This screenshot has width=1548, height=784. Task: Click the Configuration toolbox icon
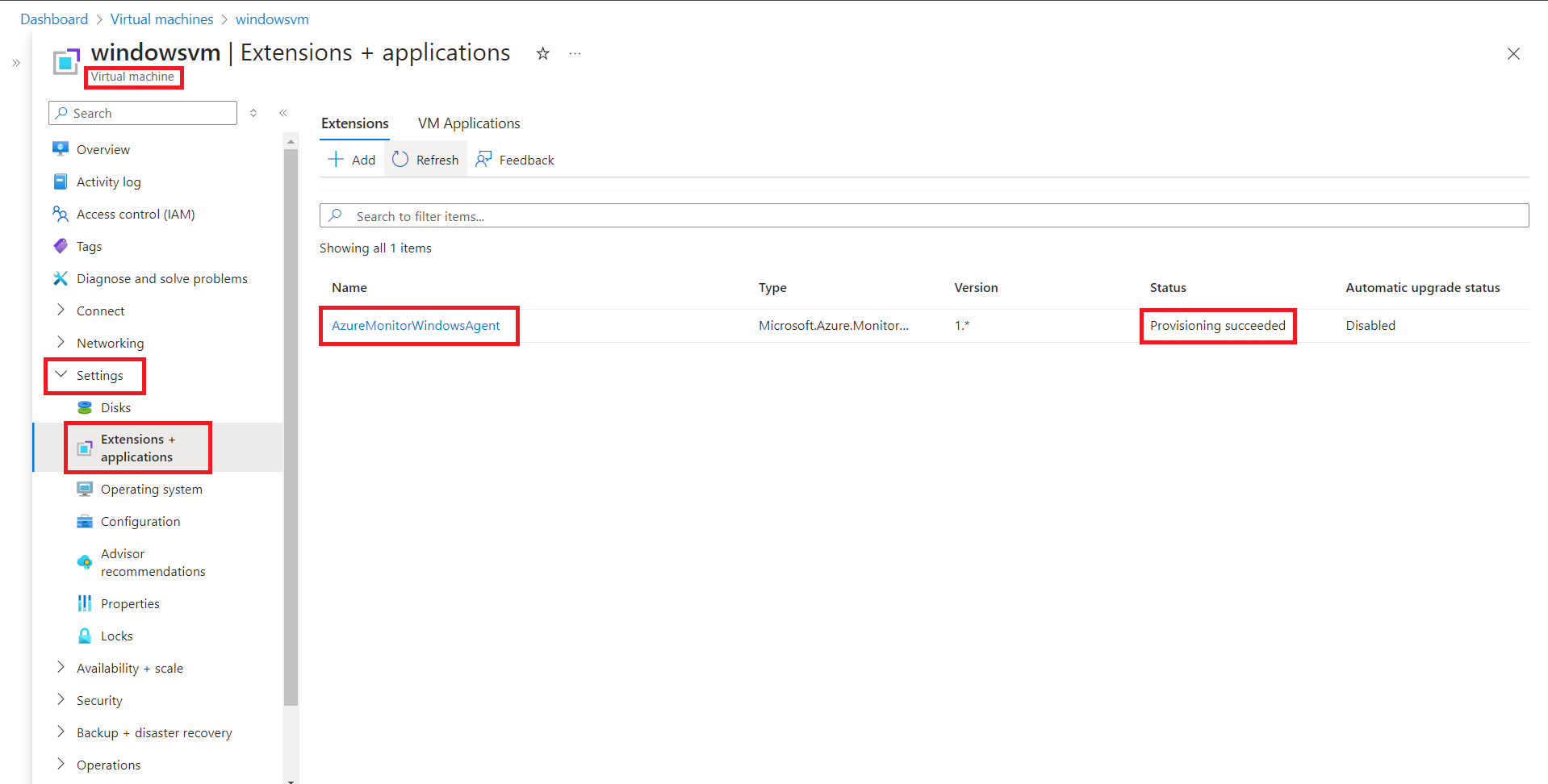[x=85, y=521]
